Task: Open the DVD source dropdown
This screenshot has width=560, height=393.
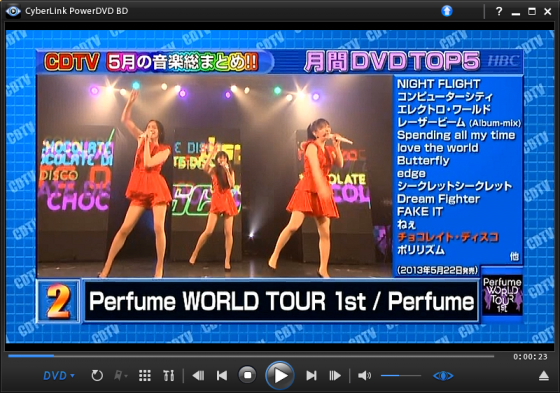Action: click(59, 376)
